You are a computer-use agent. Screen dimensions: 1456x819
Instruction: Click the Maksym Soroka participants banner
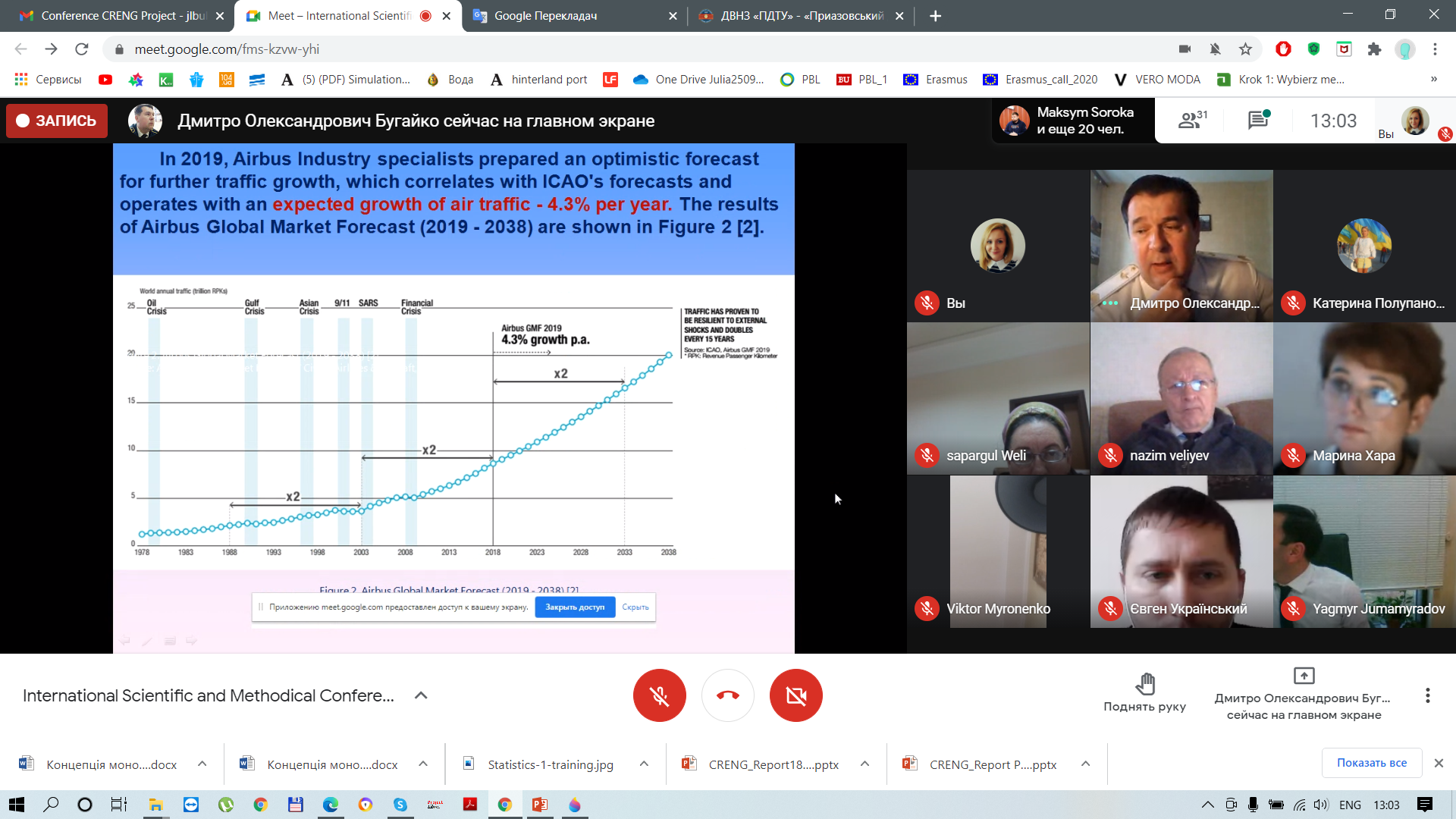point(1072,120)
